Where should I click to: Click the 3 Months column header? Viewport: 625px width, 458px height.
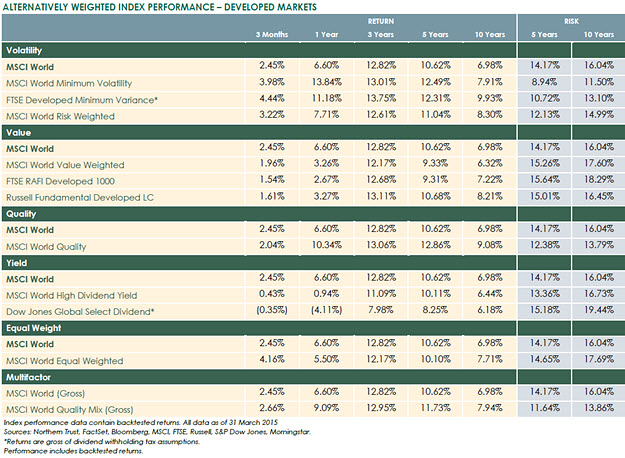click(272, 35)
